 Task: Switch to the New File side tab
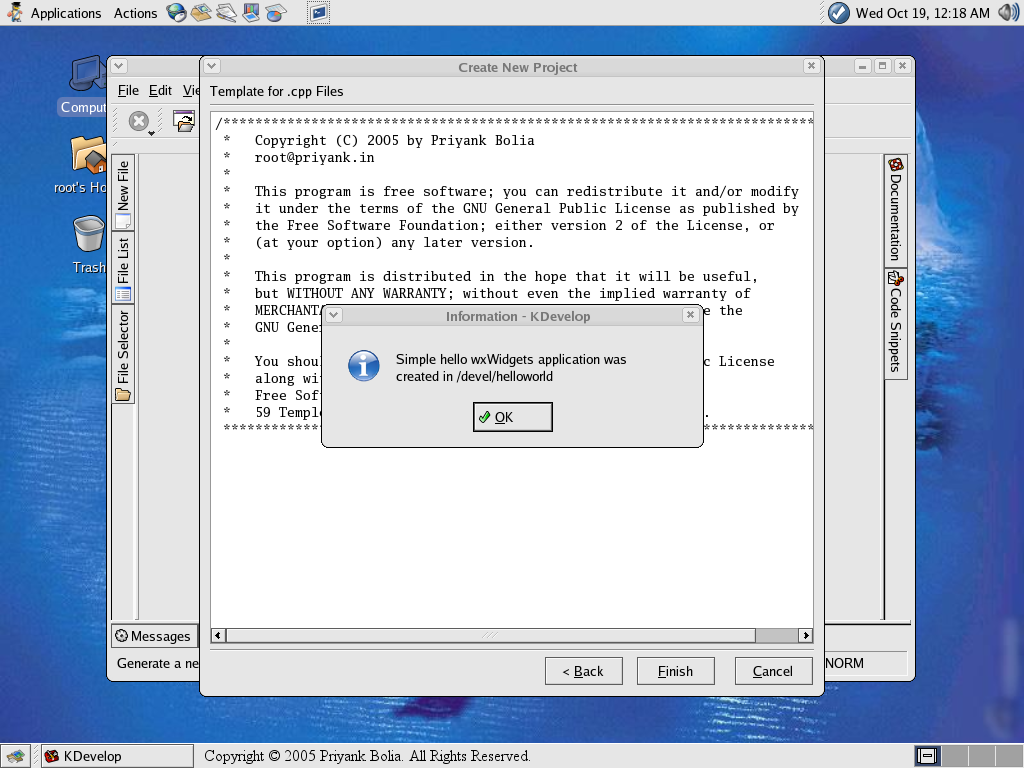tap(123, 193)
